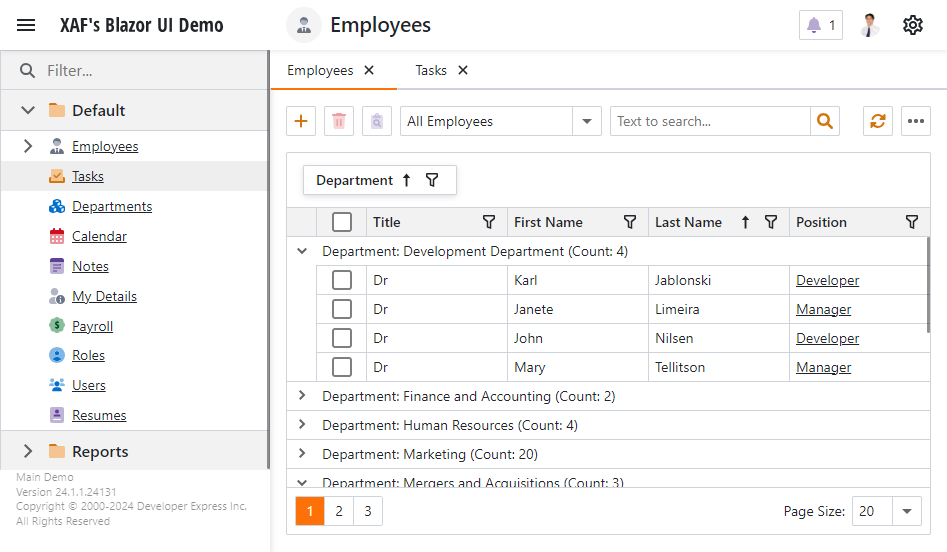Screen dimensions: 947x552
Task: Expand the Human Resources group
Action: tap(302, 425)
